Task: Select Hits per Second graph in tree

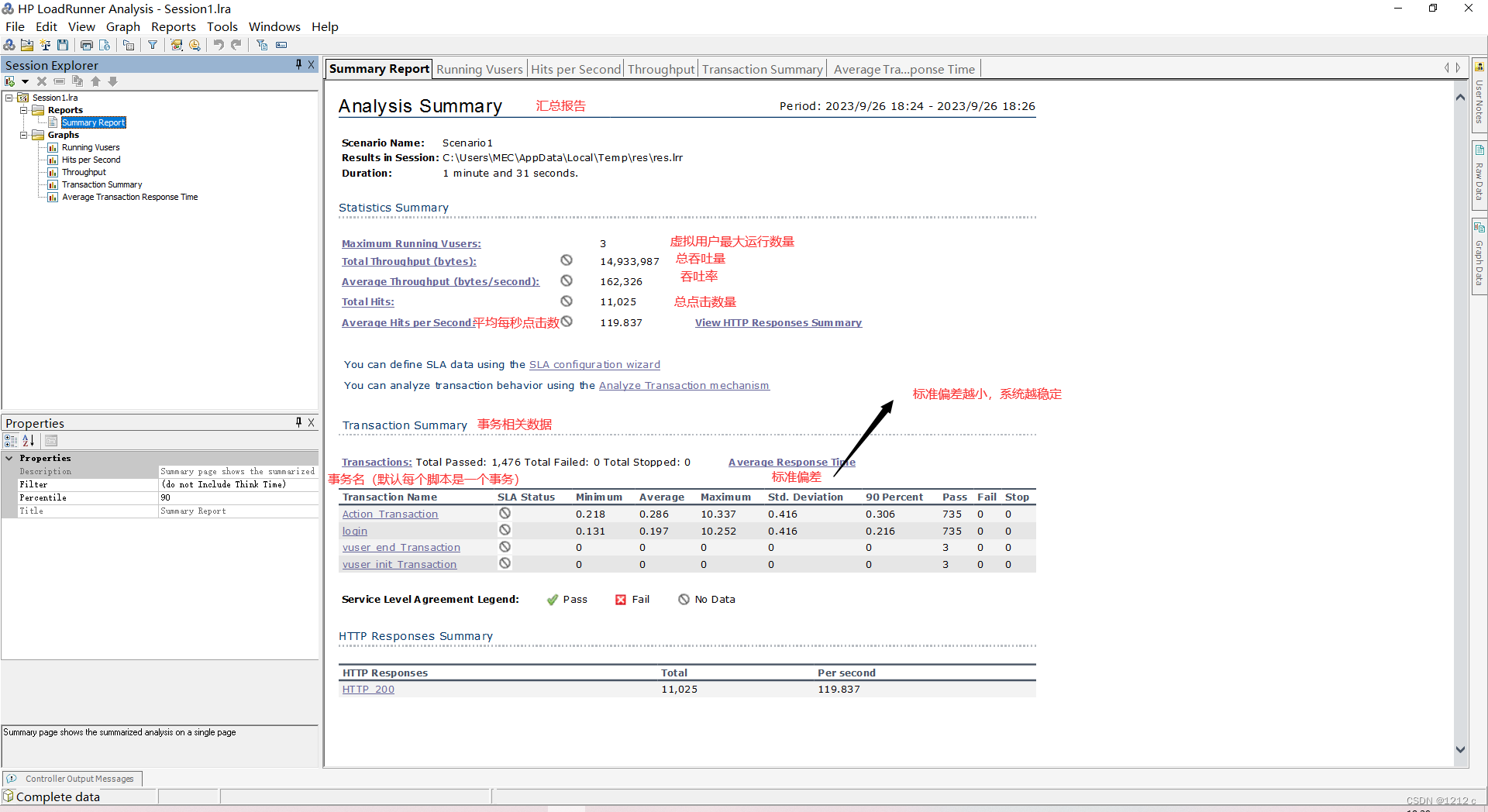Action: [x=91, y=160]
